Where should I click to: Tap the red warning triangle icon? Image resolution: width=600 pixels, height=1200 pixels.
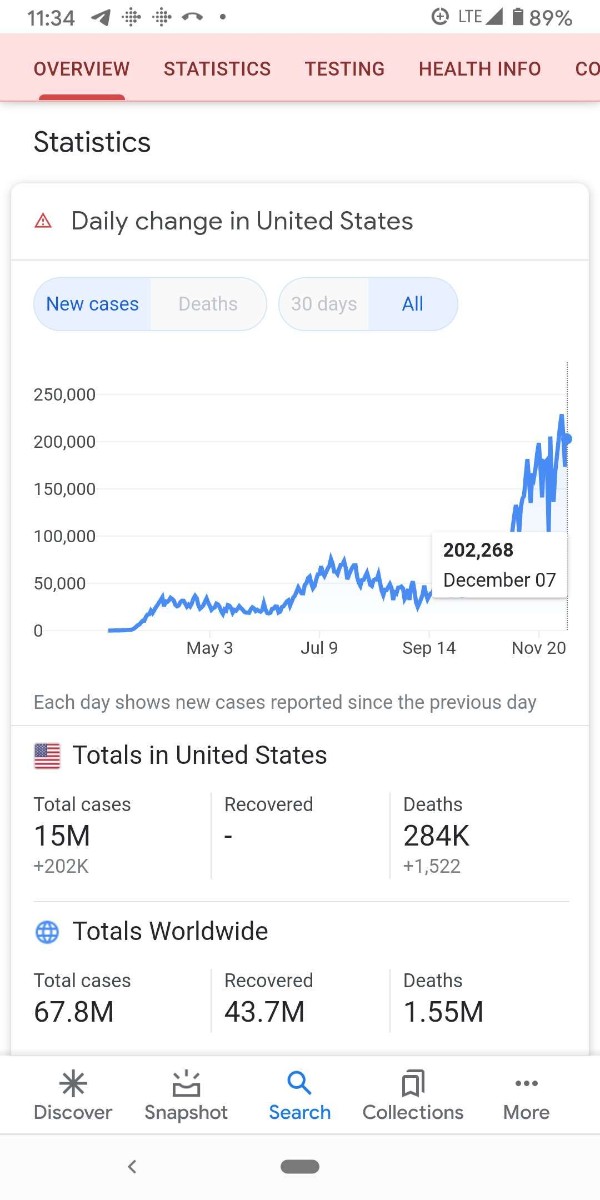tap(43, 221)
